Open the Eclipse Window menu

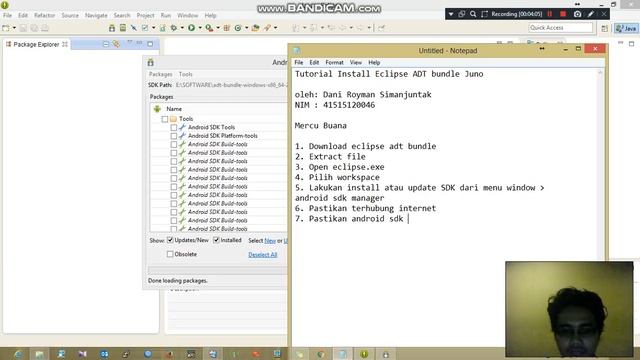coord(187,16)
